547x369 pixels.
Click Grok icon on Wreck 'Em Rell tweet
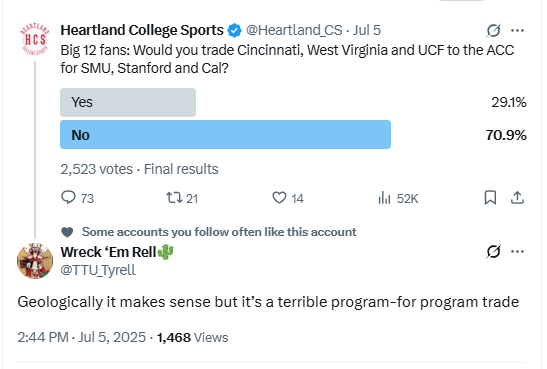point(494,251)
